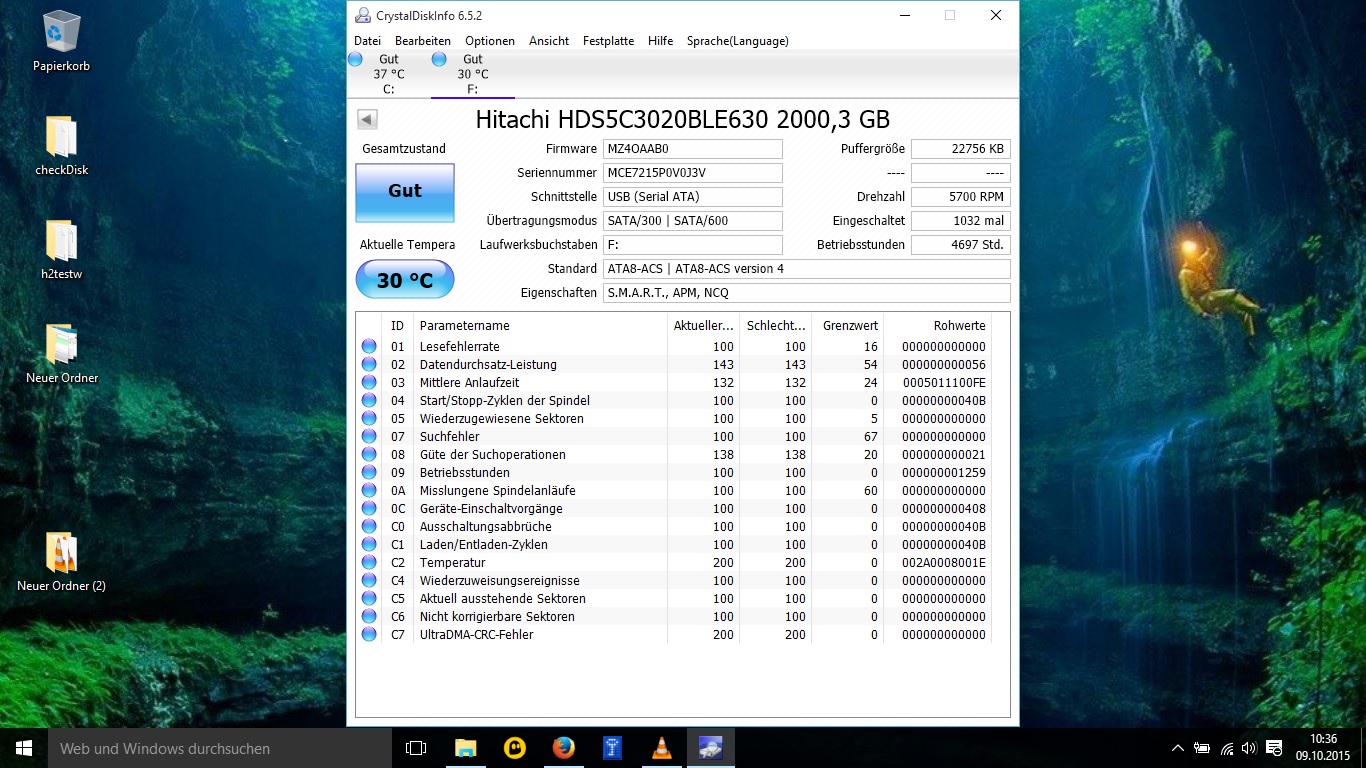Viewport: 1366px width, 768px height.
Task: Open the Datei menu
Action: coord(367,41)
